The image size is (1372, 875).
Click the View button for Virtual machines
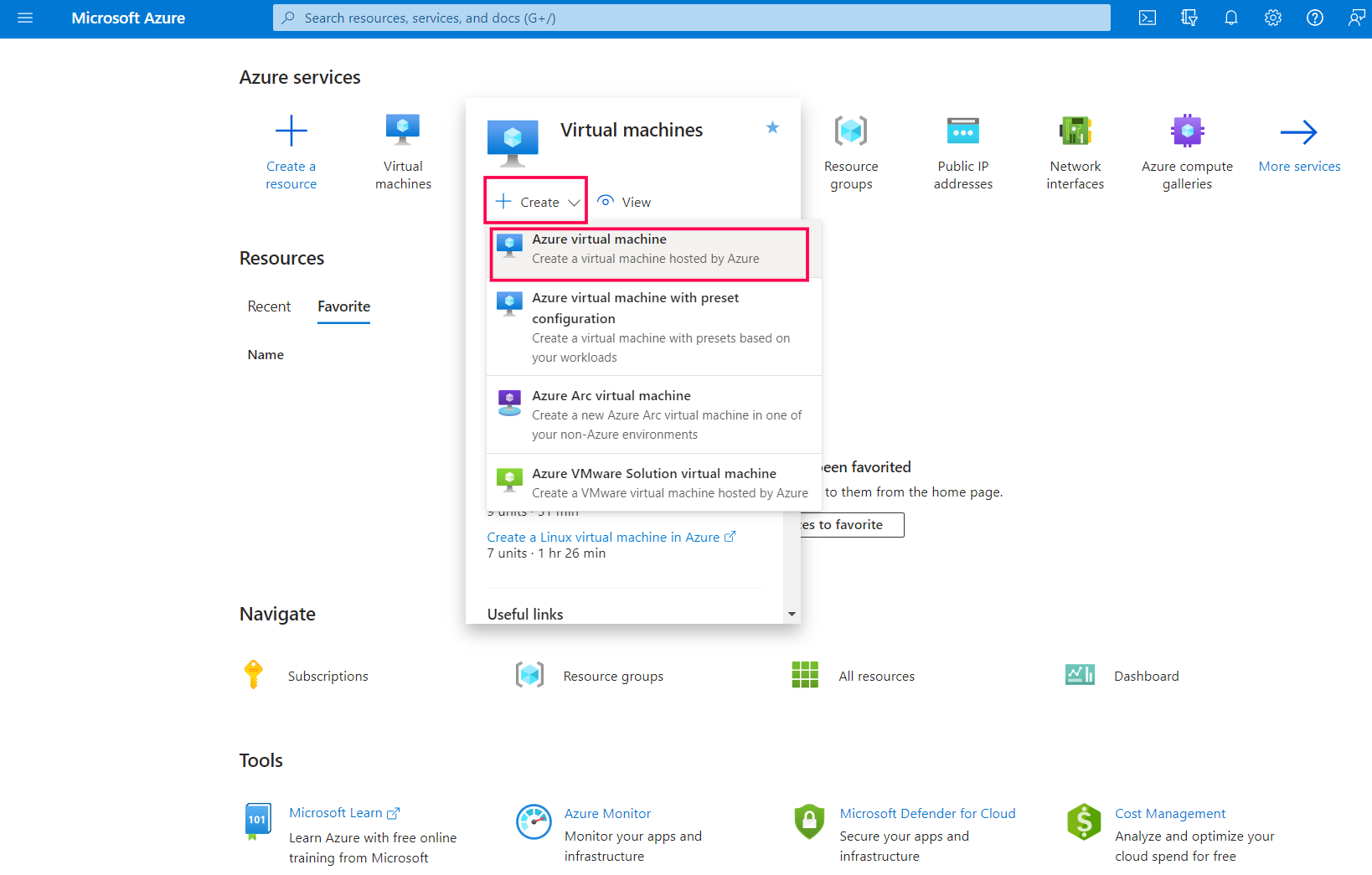point(624,201)
